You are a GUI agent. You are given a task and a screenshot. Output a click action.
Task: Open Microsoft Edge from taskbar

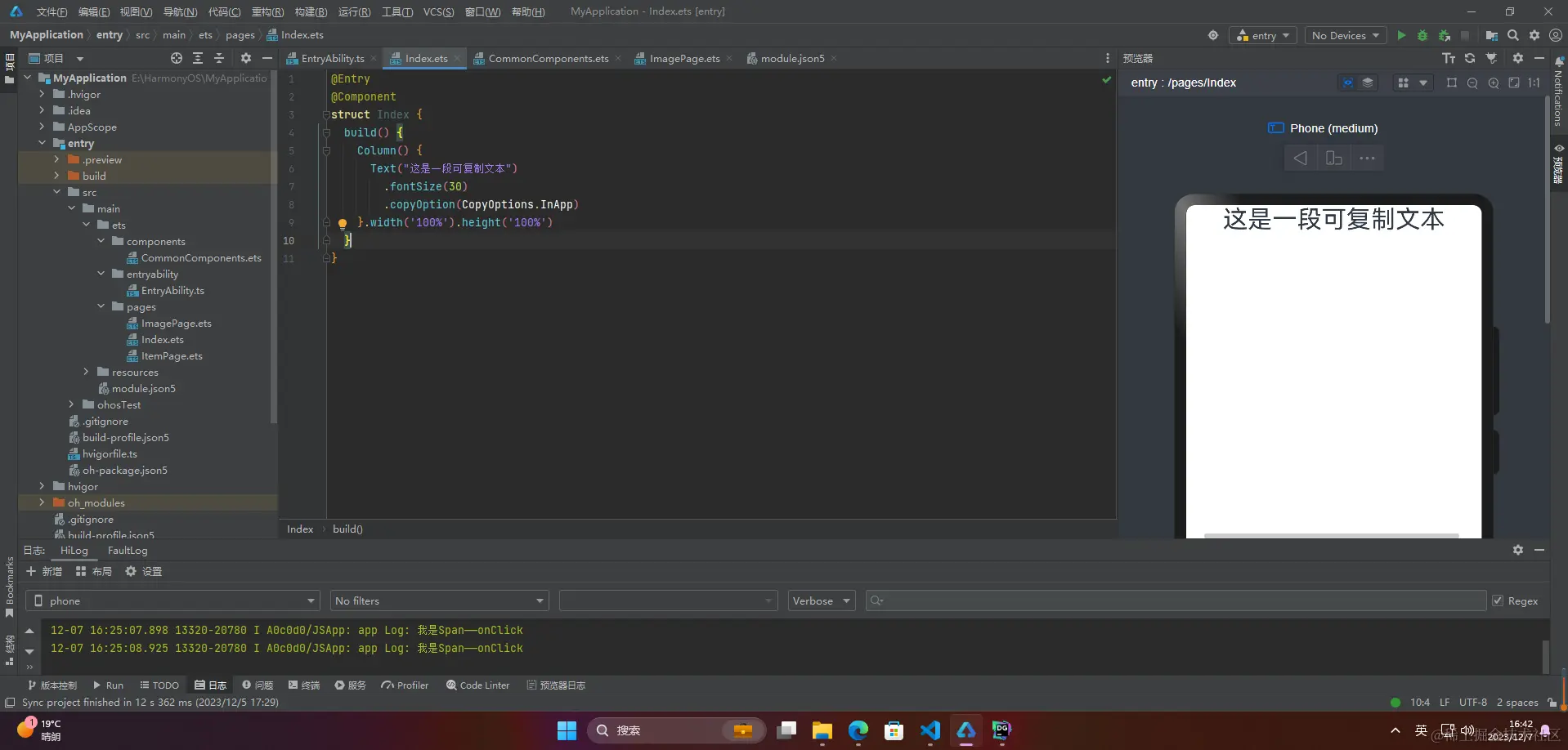point(858,730)
